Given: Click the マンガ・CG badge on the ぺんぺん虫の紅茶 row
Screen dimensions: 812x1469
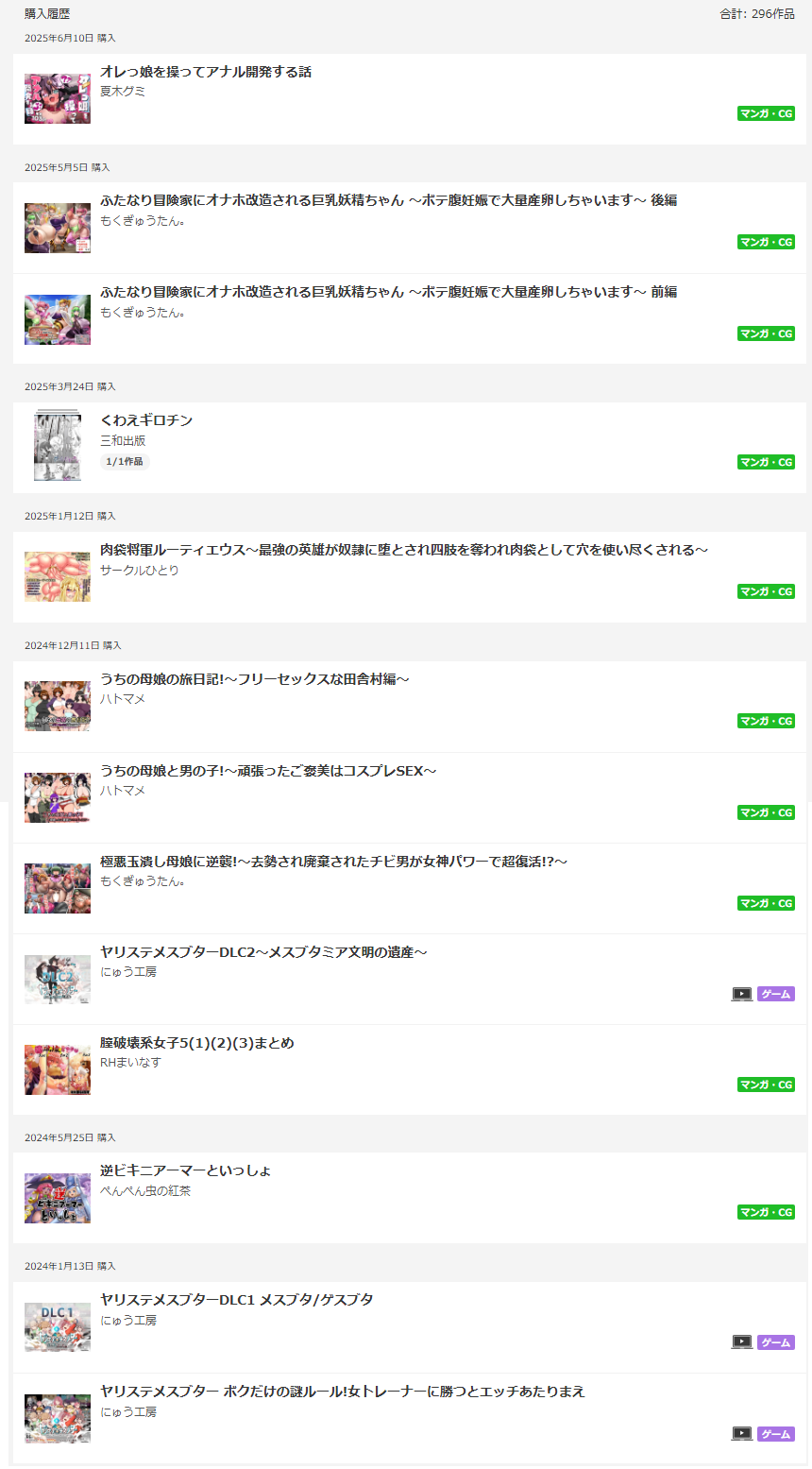Looking at the screenshot, I should (766, 1212).
